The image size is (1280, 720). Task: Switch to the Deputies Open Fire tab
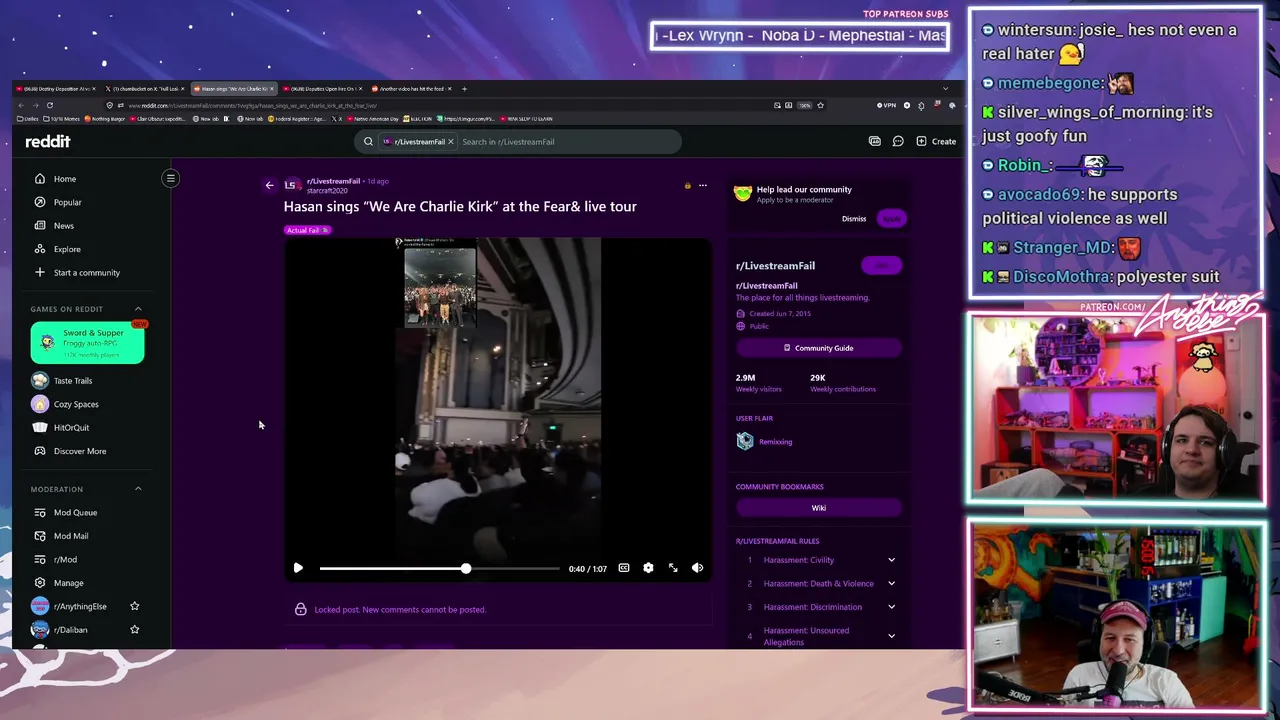pyautogui.click(x=322, y=89)
